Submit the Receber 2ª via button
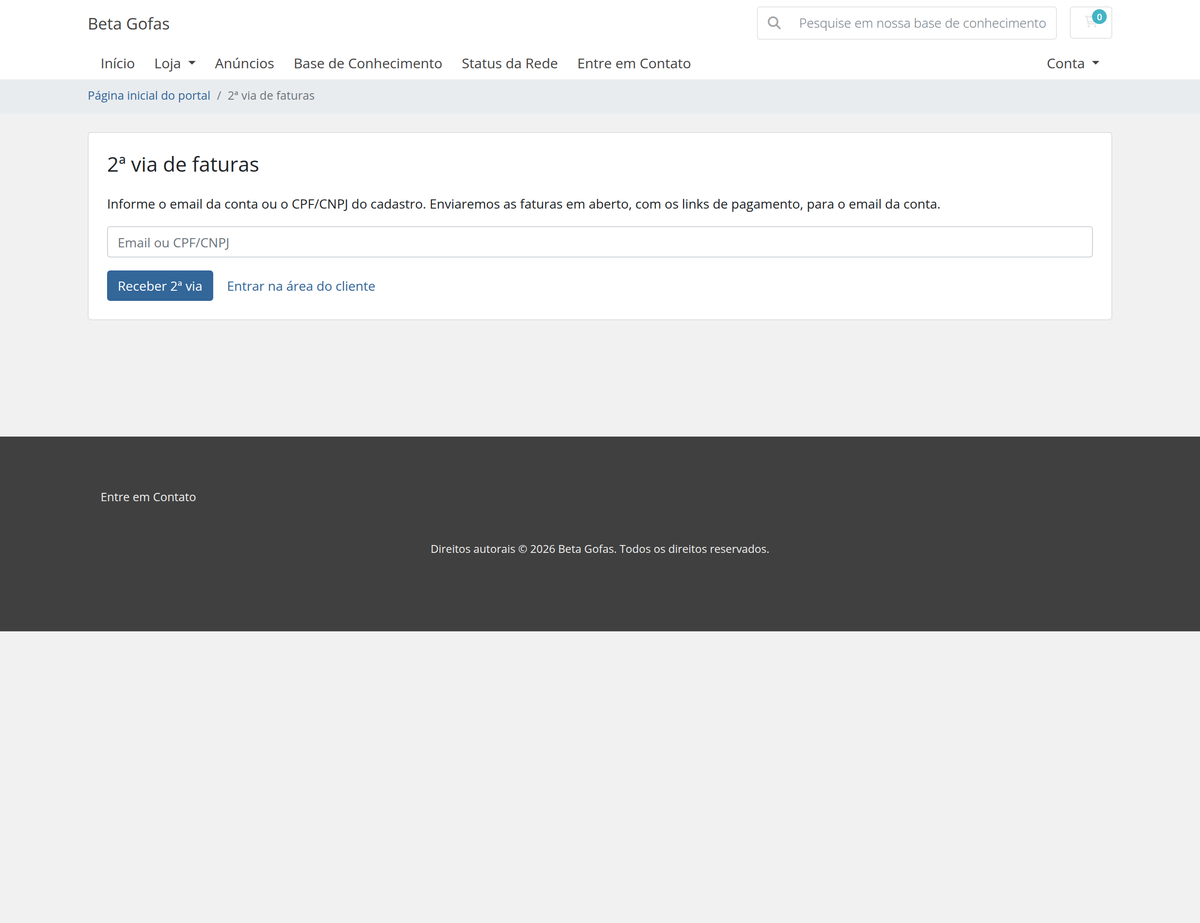 click(160, 286)
